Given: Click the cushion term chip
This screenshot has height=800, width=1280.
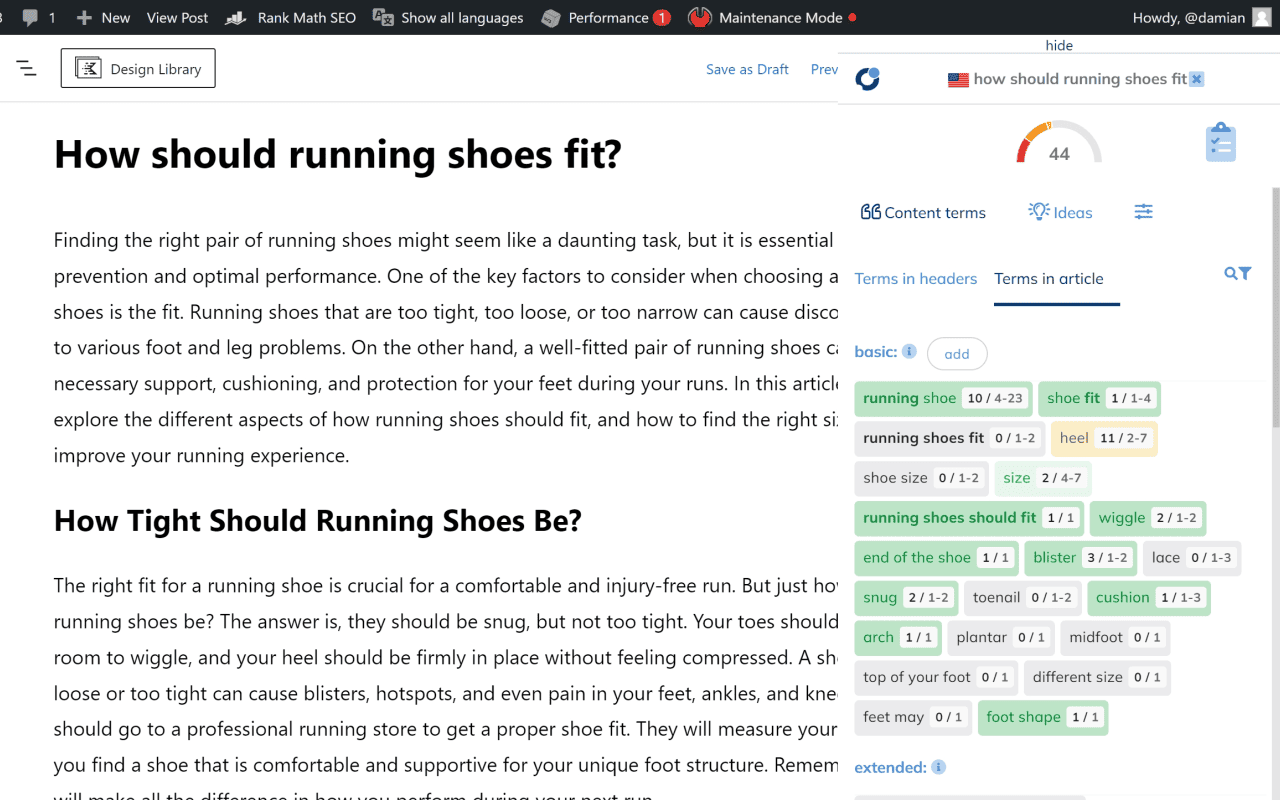Looking at the screenshot, I should tap(1149, 598).
